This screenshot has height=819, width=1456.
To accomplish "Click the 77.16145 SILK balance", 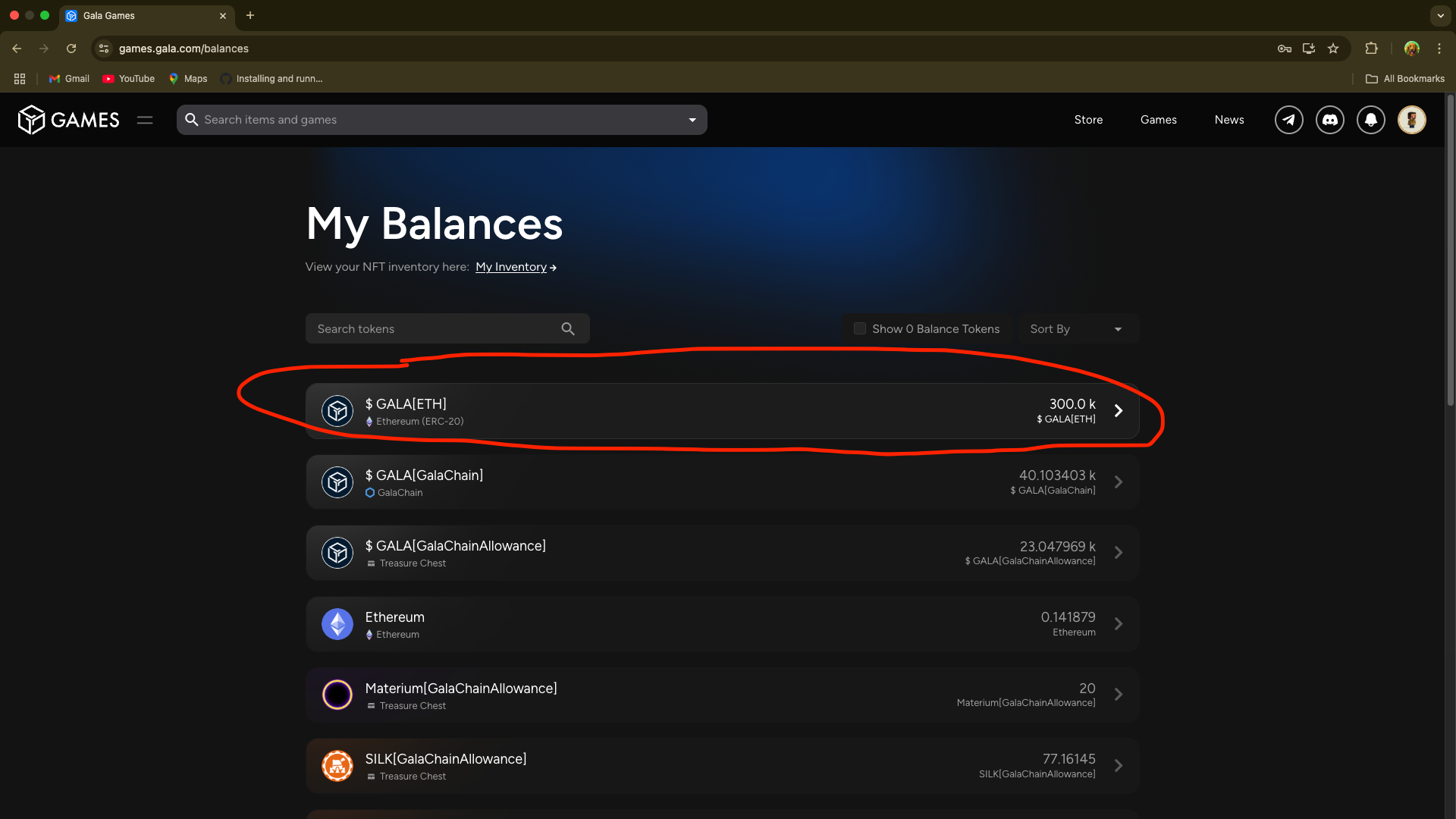I will tap(1068, 759).
